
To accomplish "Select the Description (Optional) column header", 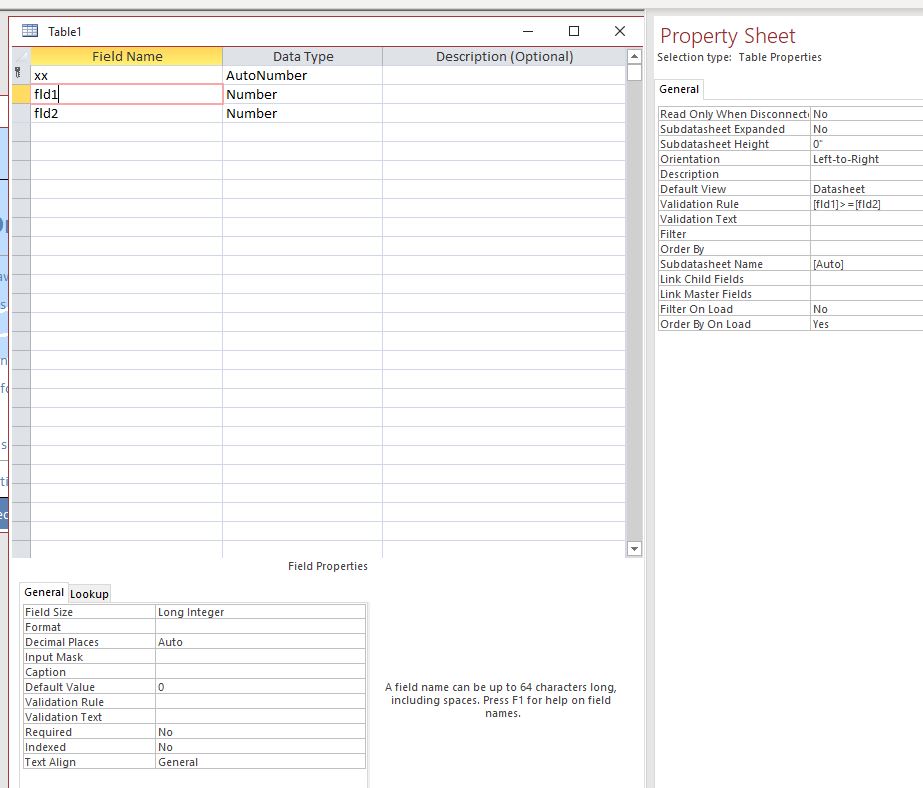I will (x=504, y=56).
